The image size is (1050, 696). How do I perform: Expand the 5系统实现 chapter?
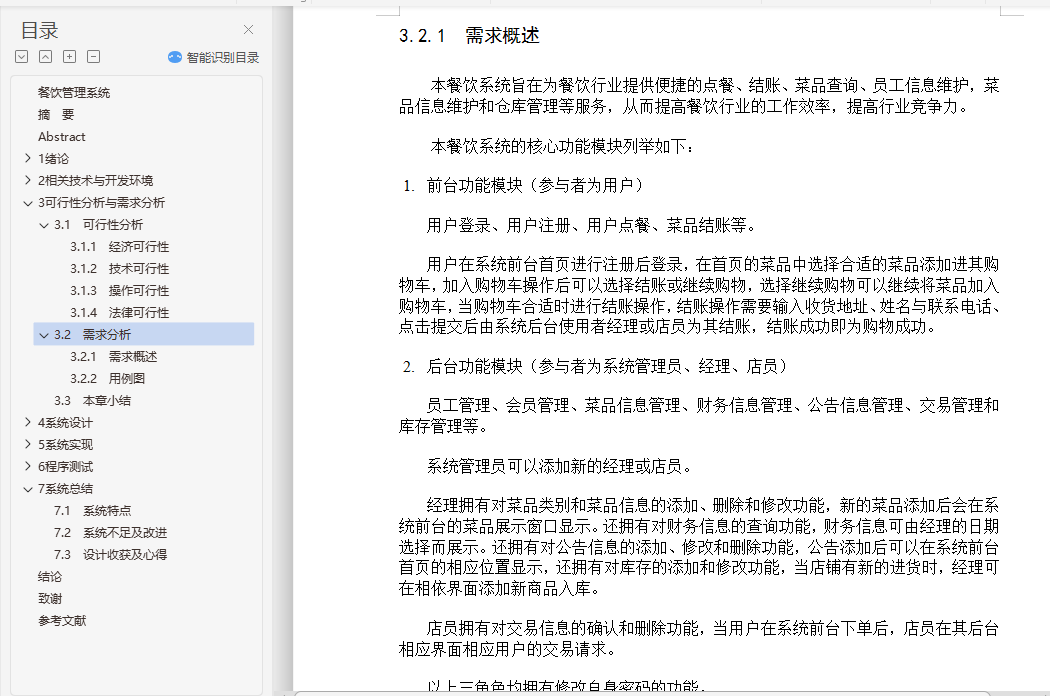27,444
